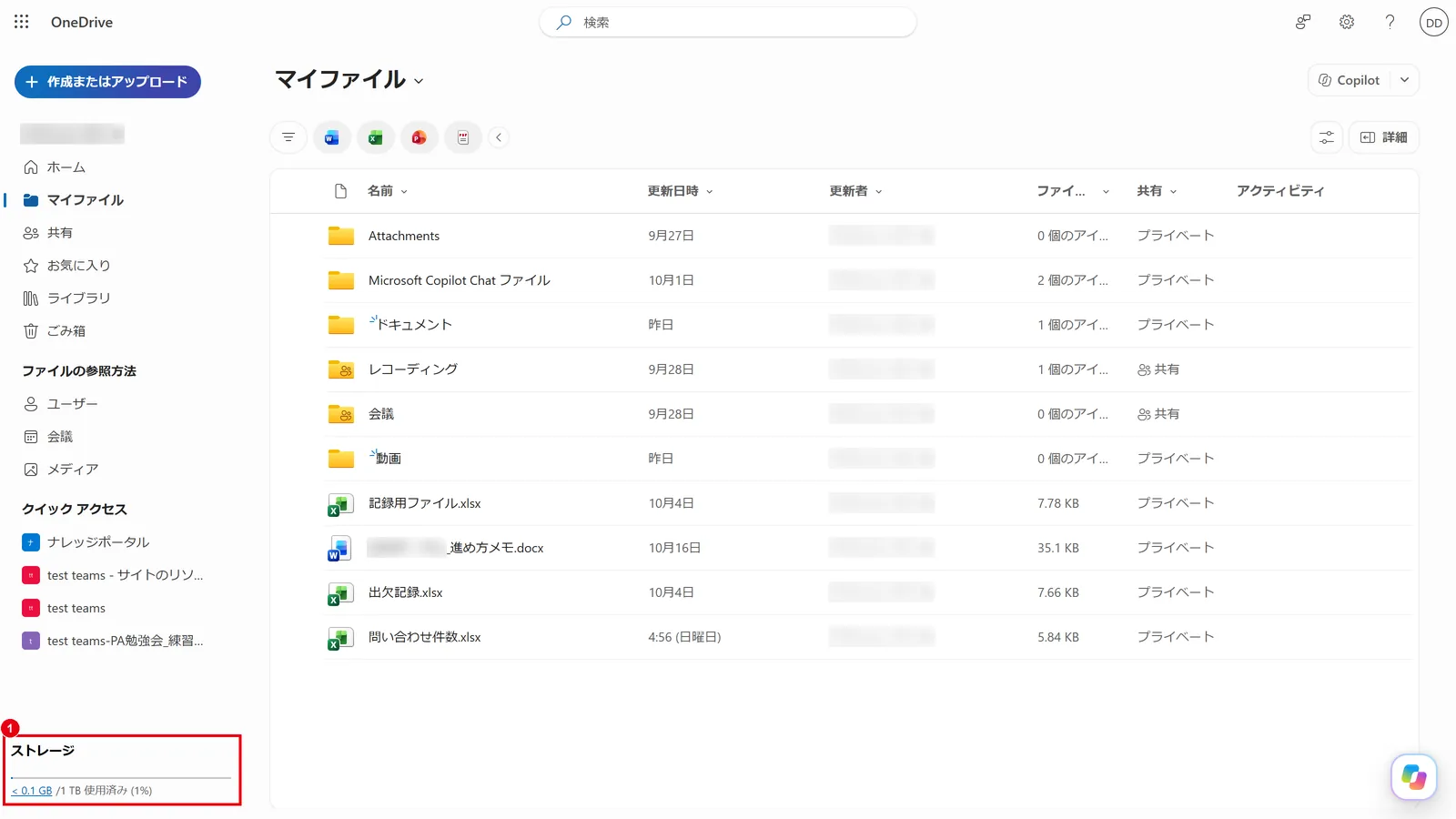The height and width of the screenshot is (819, 1456).
Task: Filter files by Excel type
Action: pyautogui.click(x=376, y=137)
